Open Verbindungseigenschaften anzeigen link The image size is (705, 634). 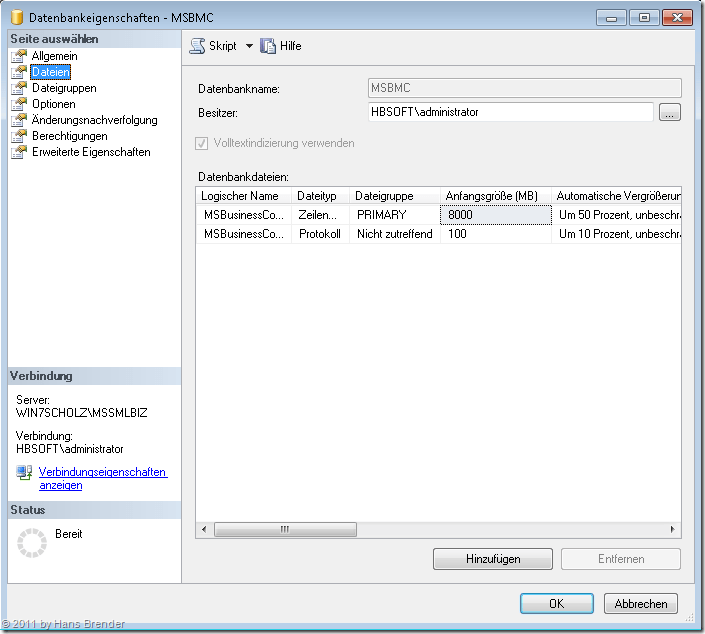pos(103,478)
